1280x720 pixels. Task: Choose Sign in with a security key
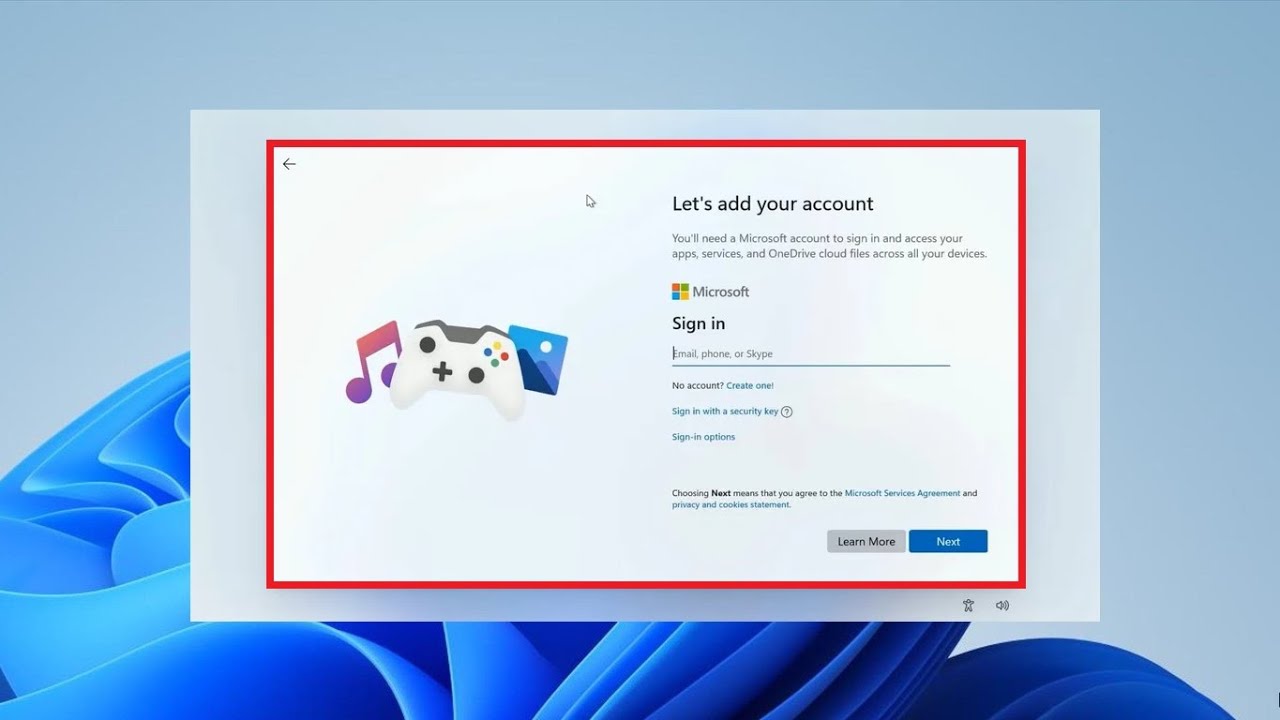coord(725,411)
